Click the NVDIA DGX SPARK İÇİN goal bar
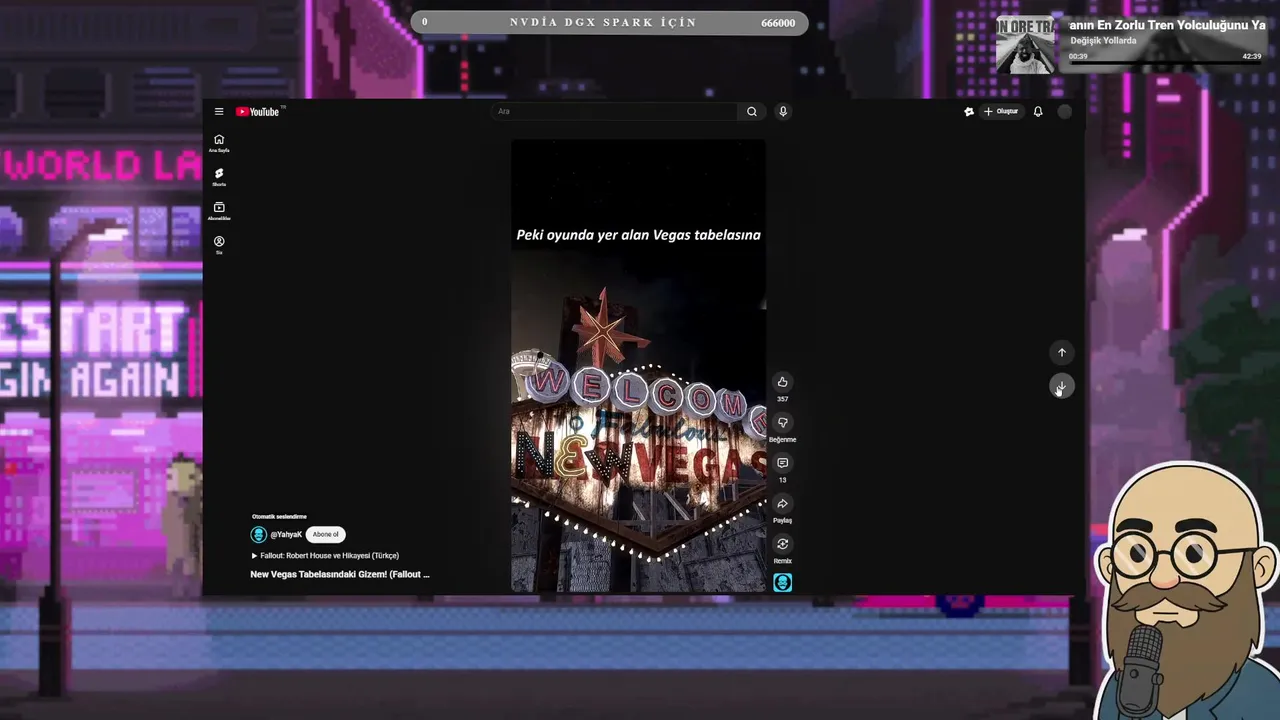 pos(609,23)
